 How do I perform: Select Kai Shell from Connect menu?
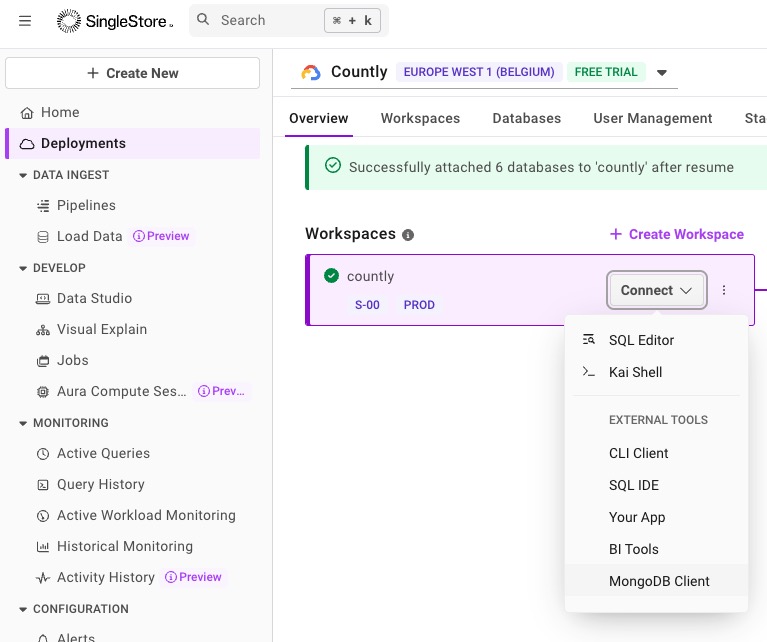[656, 372]
